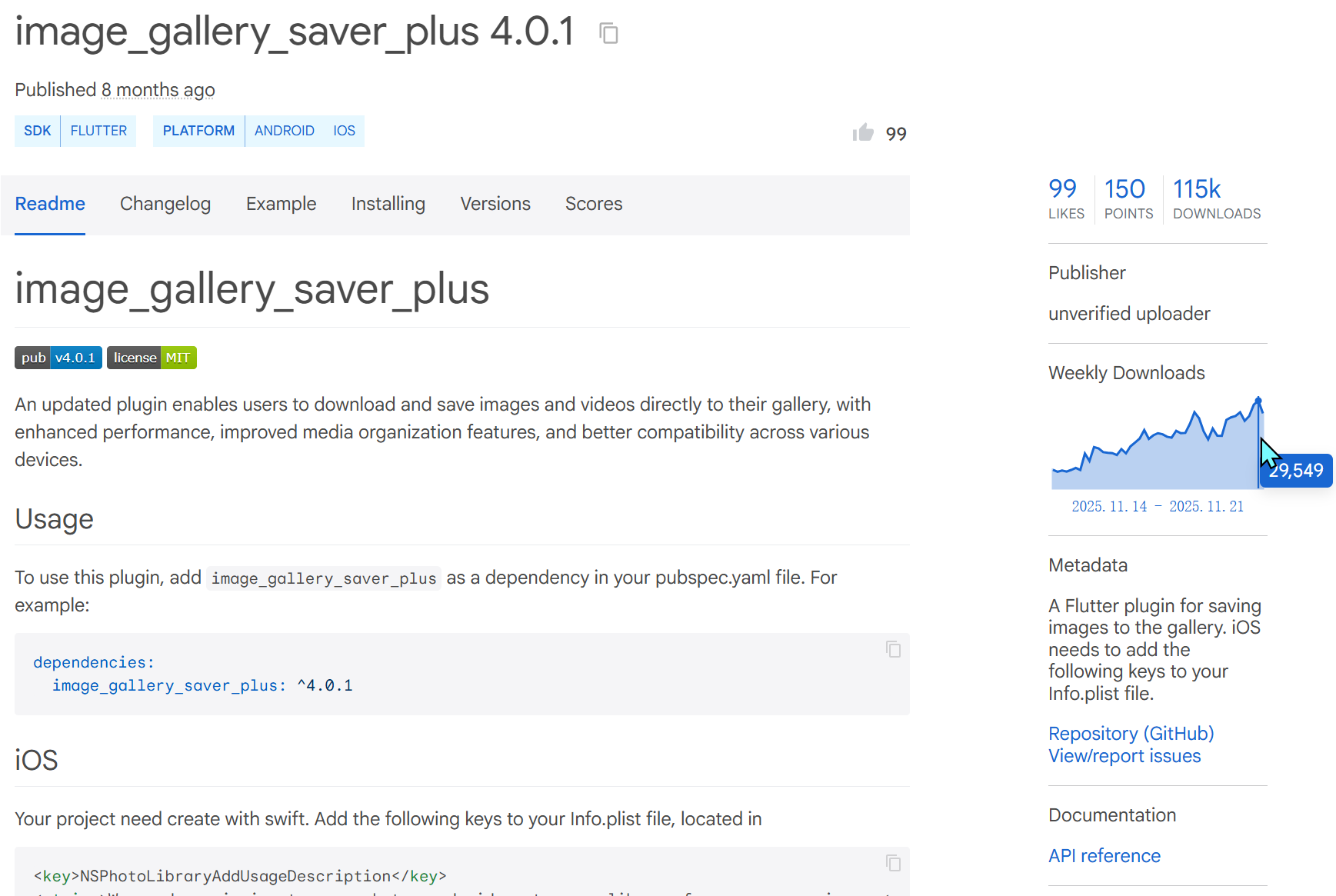The height and width of the screenshot is (896, 1336).
Task: Open the Changelog tab
Action: click(165, 204)
